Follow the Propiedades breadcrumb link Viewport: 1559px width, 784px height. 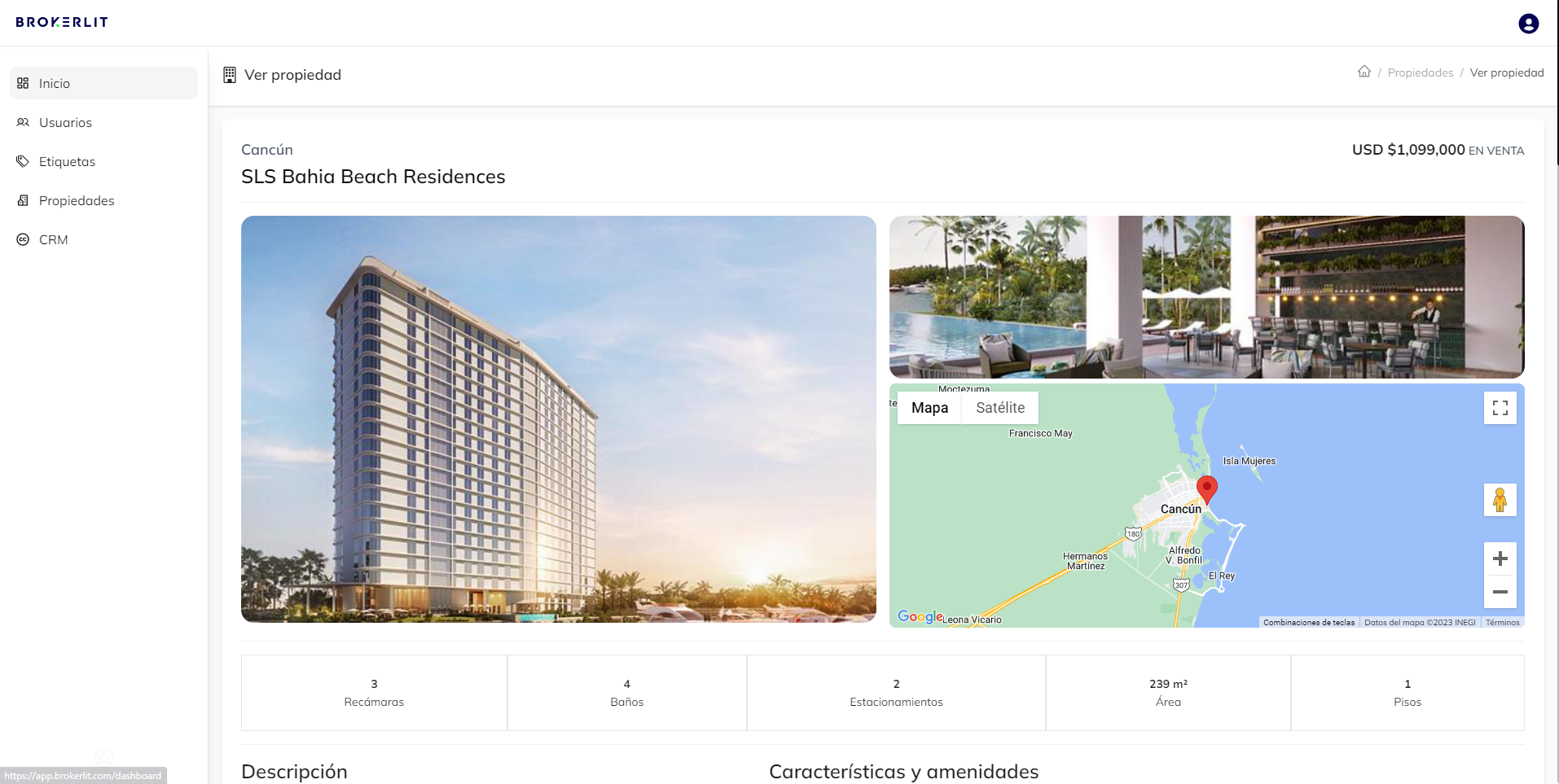click(1420, 72)
